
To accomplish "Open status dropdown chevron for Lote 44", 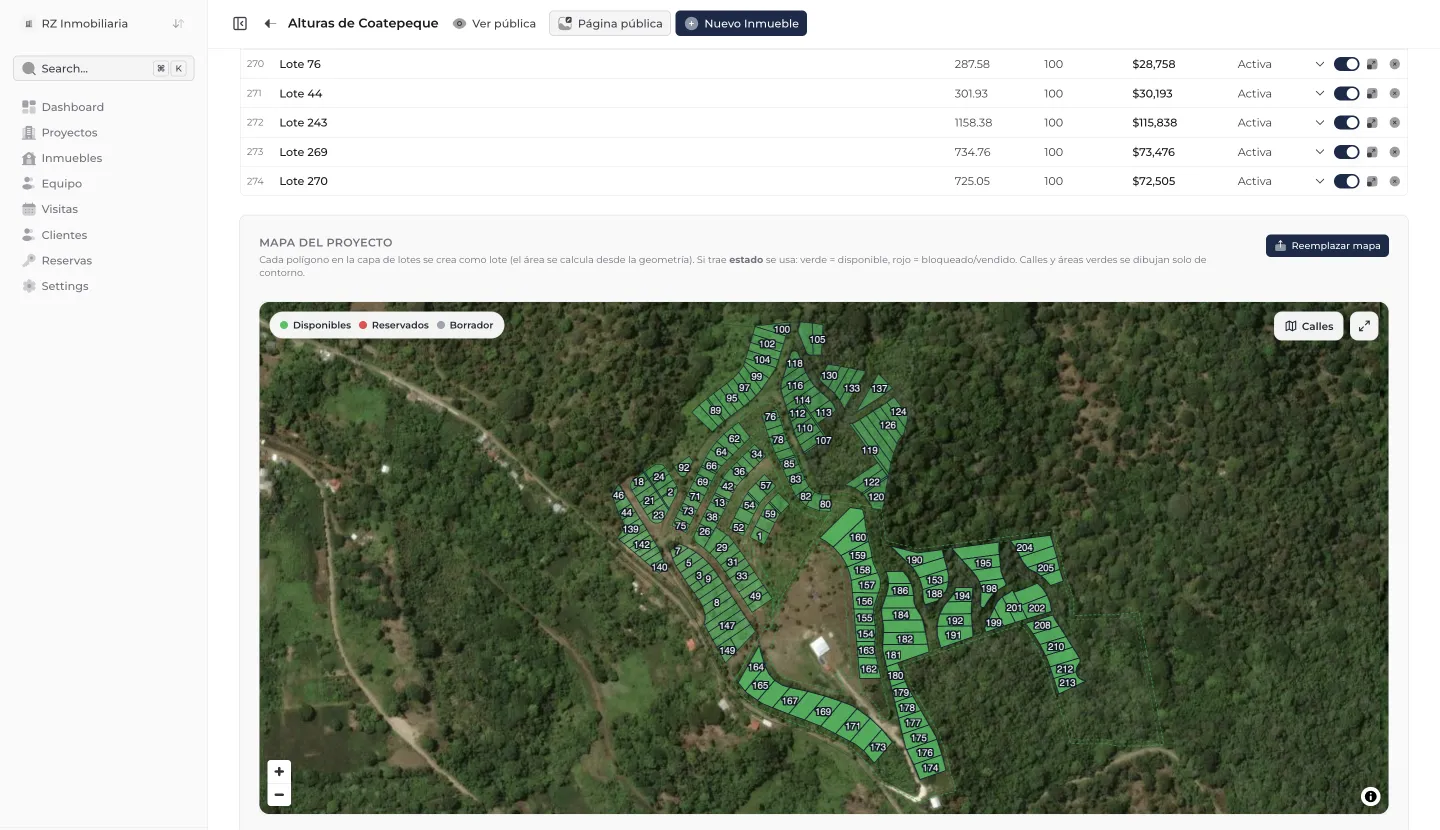I will (1320, 93).
